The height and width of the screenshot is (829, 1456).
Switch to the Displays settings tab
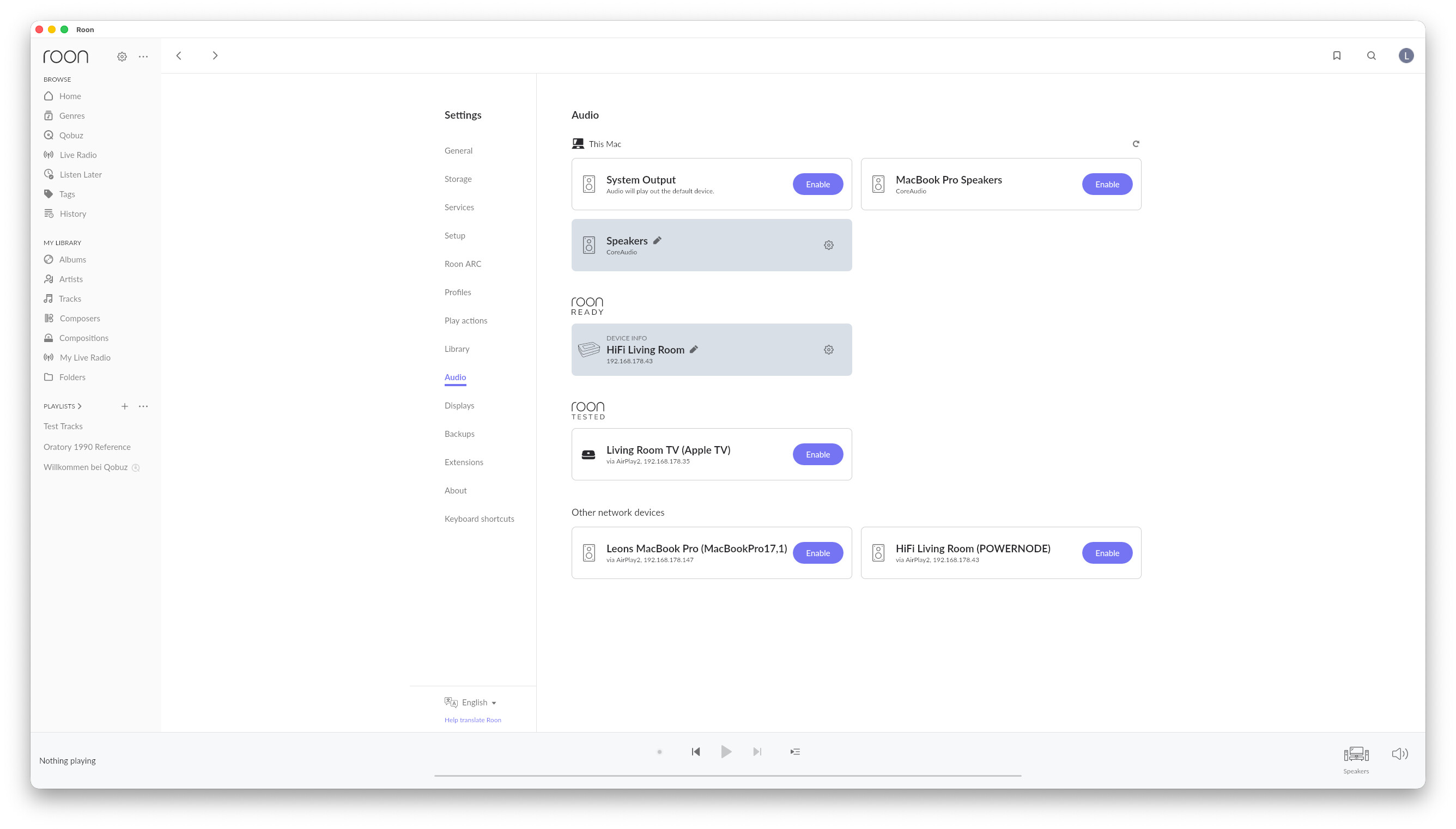[x=459, y=405]
